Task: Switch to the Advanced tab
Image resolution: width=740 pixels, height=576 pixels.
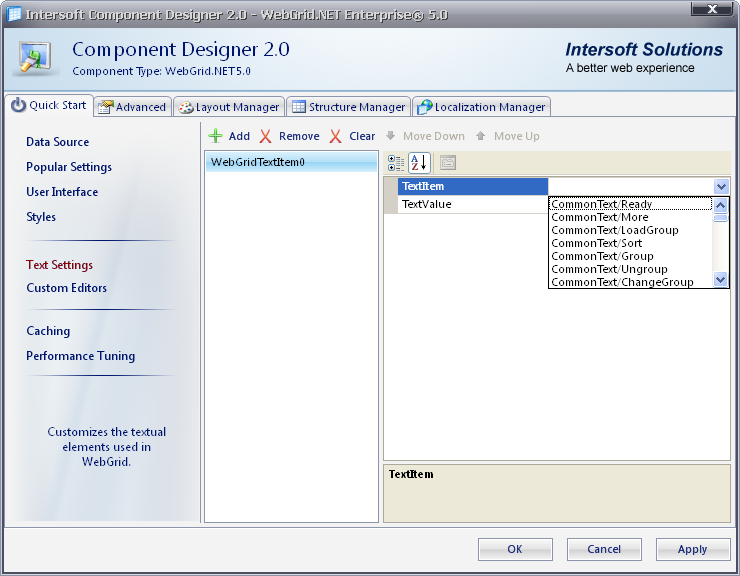Action: tap(133, 107)
